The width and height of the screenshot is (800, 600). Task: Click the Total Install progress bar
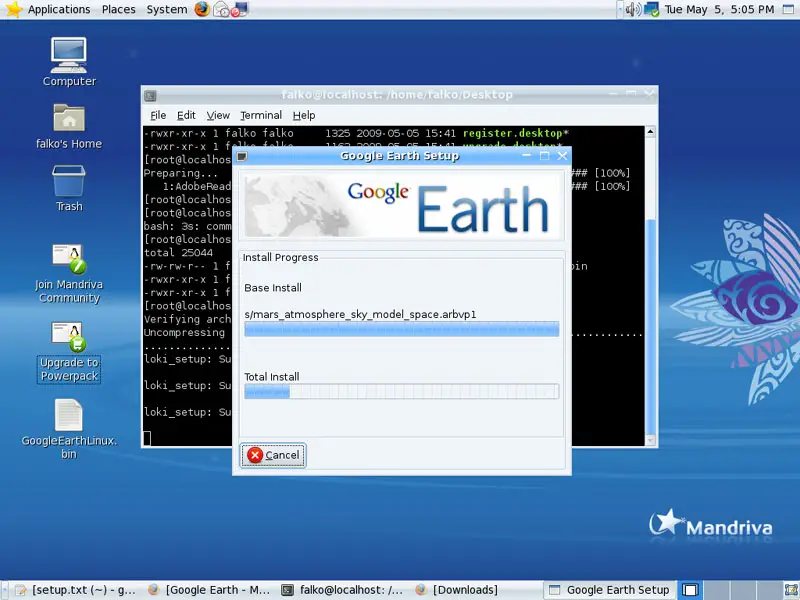tap(402, 391)
